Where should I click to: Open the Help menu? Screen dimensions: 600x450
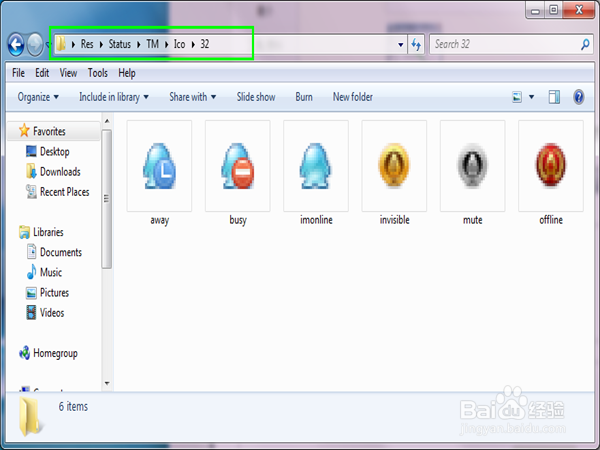pos(127,73)
